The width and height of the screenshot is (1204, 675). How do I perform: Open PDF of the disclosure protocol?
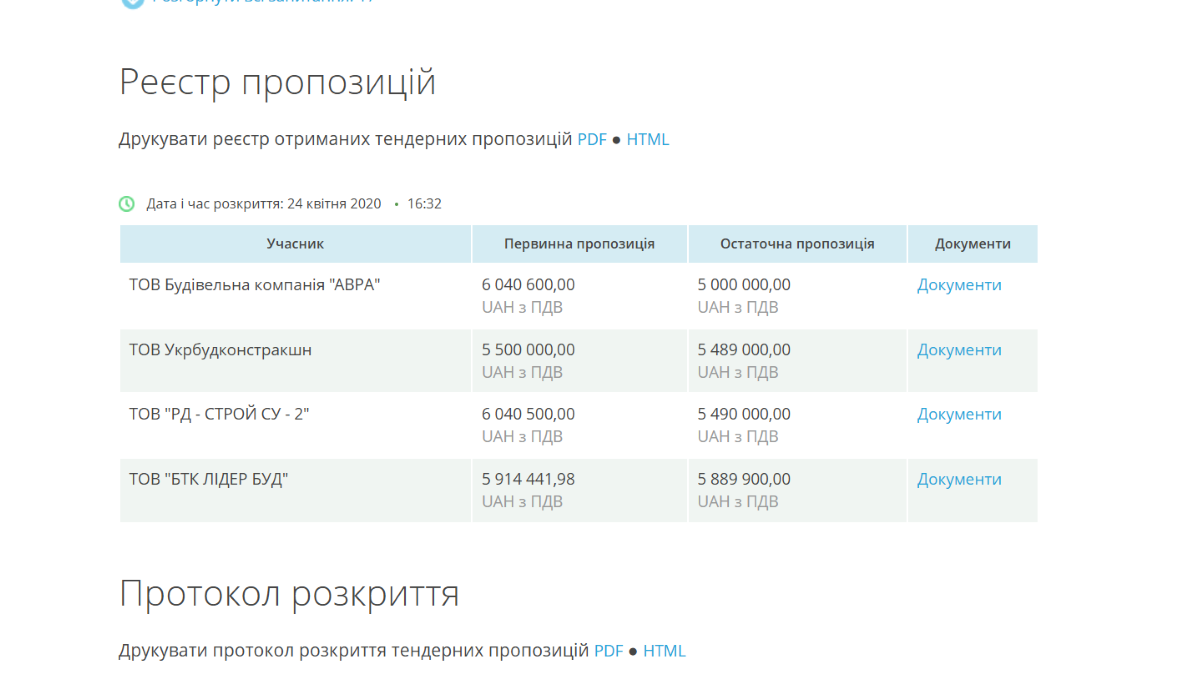[x=608, y=651]
